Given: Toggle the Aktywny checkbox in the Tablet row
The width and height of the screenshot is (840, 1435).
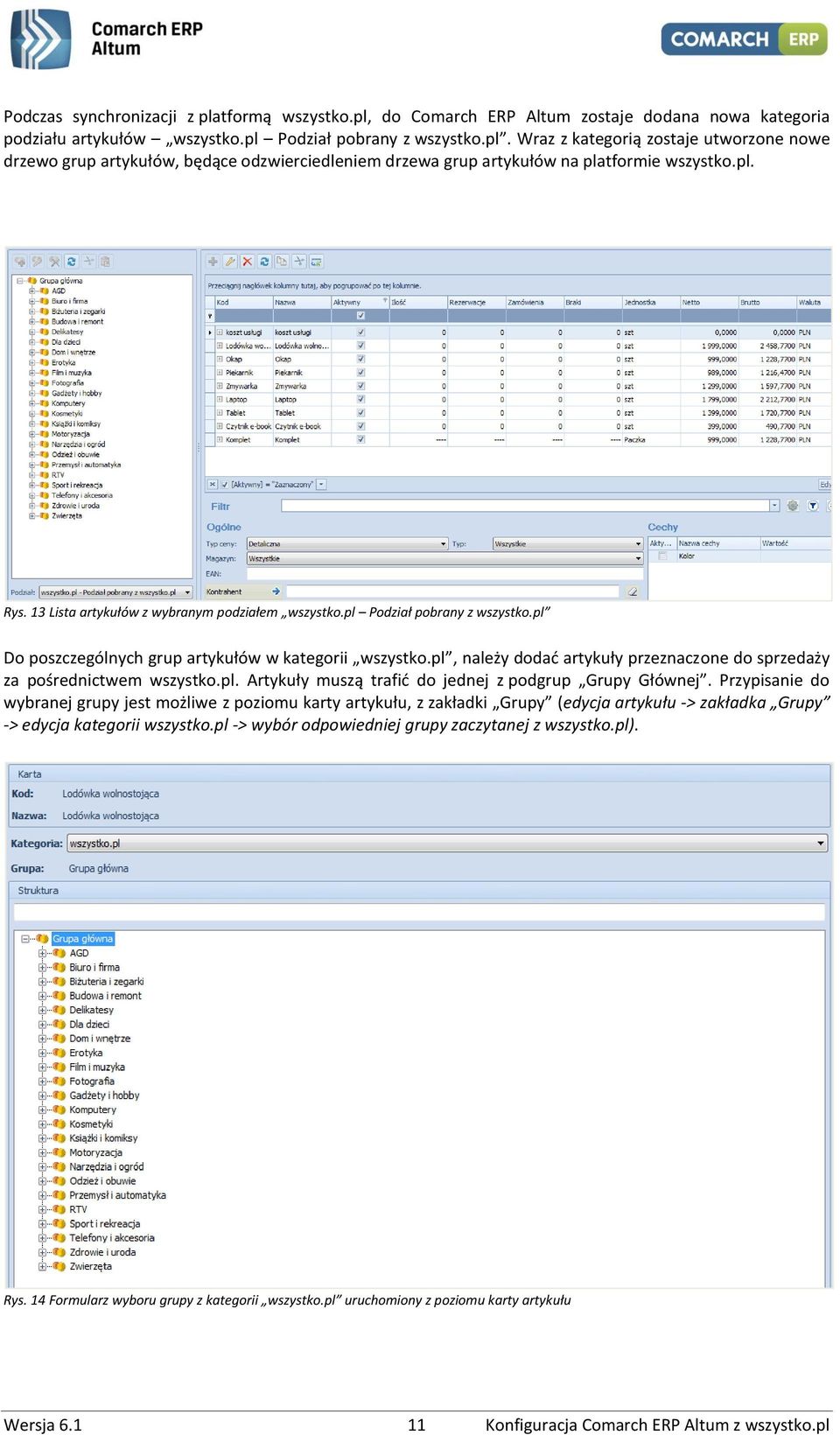Looking at the screenshot, I should (x=360, y=413).
